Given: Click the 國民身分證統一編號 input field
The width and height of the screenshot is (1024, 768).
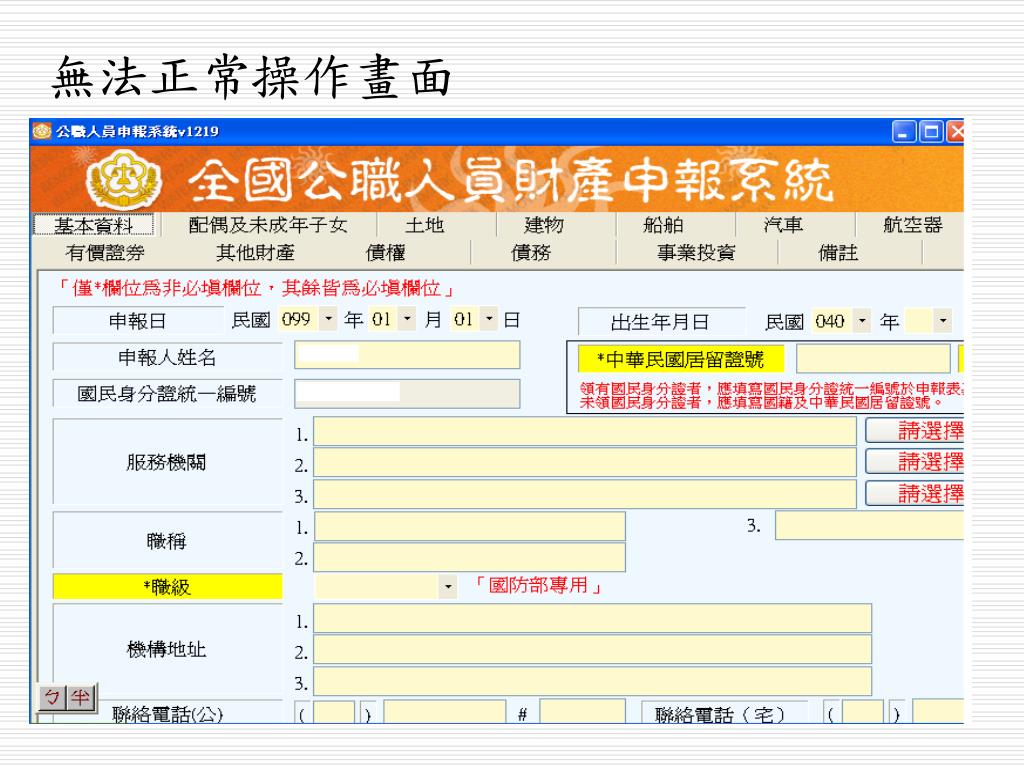Looking at the screenshot, I should tap(407, 394).
